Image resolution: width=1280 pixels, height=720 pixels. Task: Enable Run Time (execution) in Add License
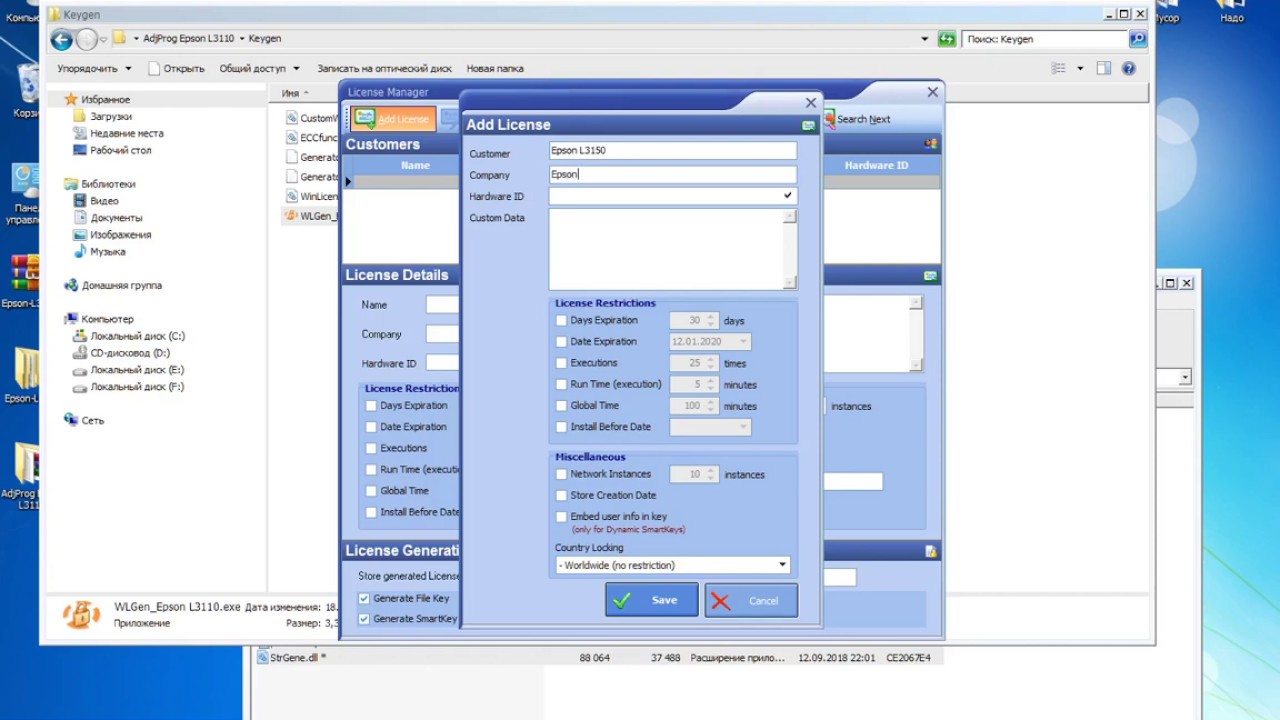[x=561, y=385]
